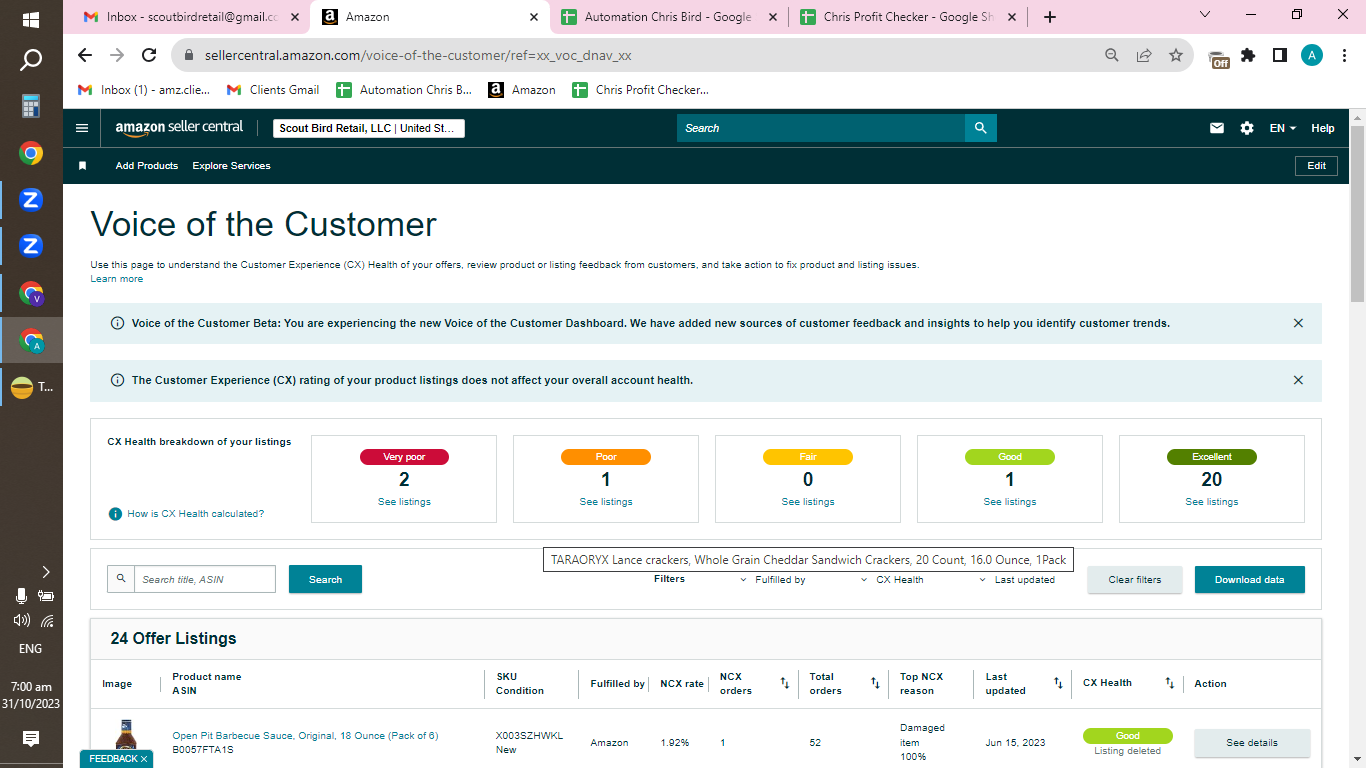1366x768 pixels.
Task: Switch to Automation Chris Bird Google tab
Action: (x=667, y=17)
